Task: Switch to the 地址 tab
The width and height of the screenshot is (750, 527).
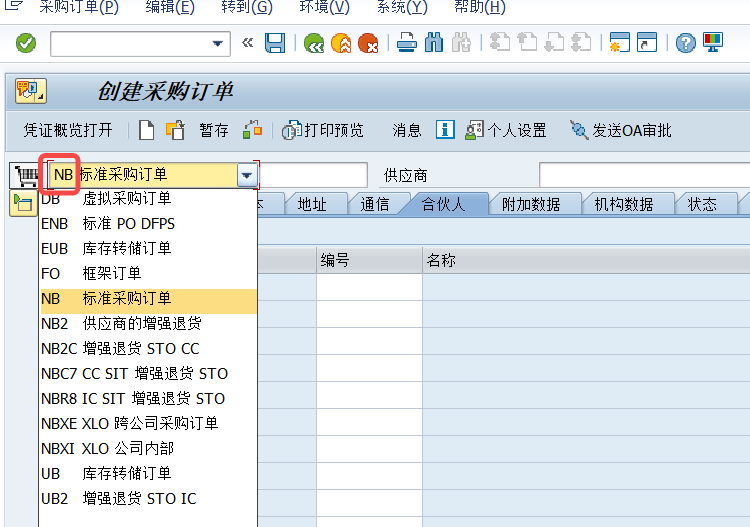Action: [x=312, y=205]
